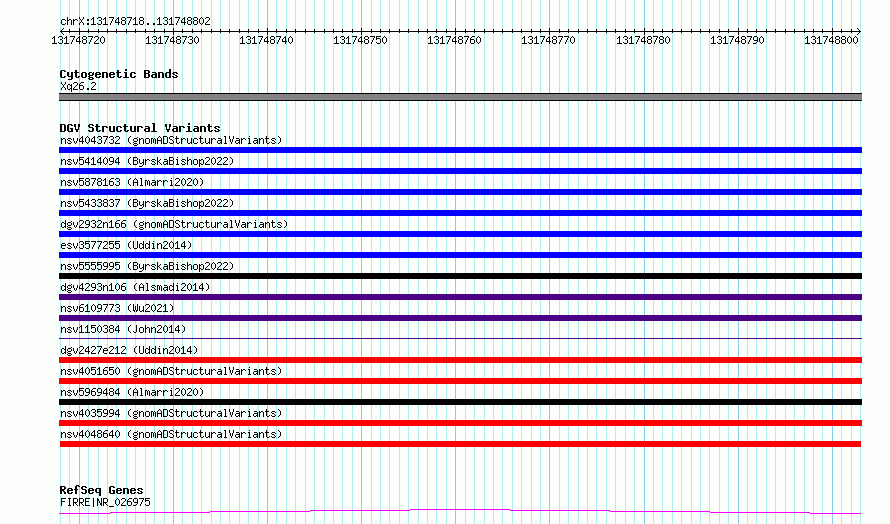Click the red bar under nsv4048640

pos(460,444)
